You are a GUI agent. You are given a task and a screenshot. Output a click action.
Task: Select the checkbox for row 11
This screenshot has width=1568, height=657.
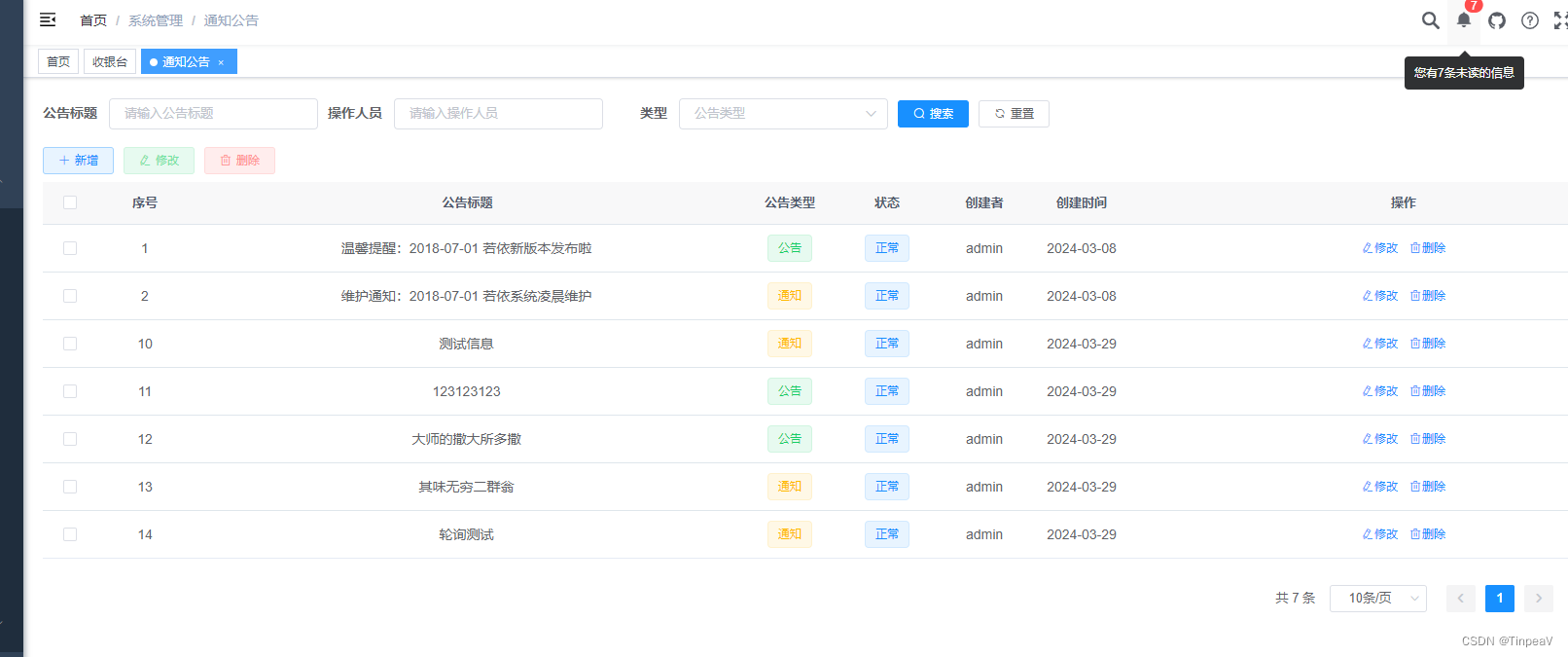(x=70, y=391)
